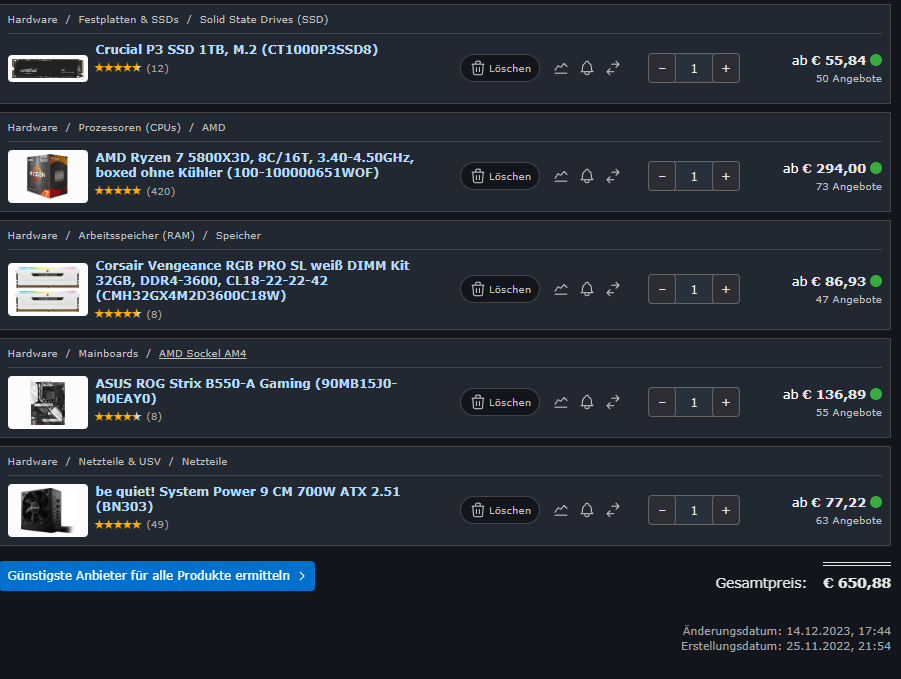Decrease quantity of Ryzen 7 5800X3D
This screenshot has width=901, height=679.
click(662, 176)
